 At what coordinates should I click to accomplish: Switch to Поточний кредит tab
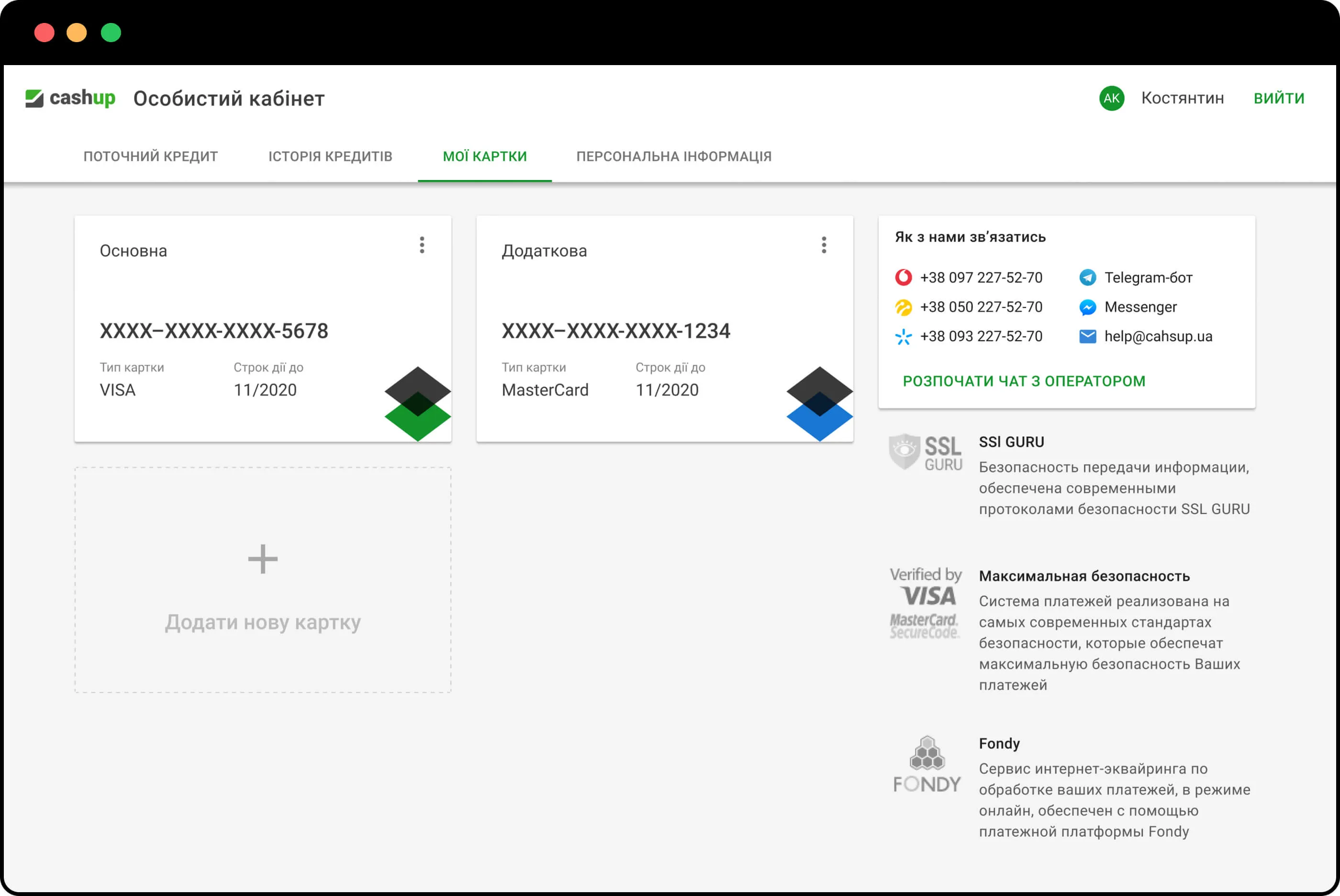151,157
